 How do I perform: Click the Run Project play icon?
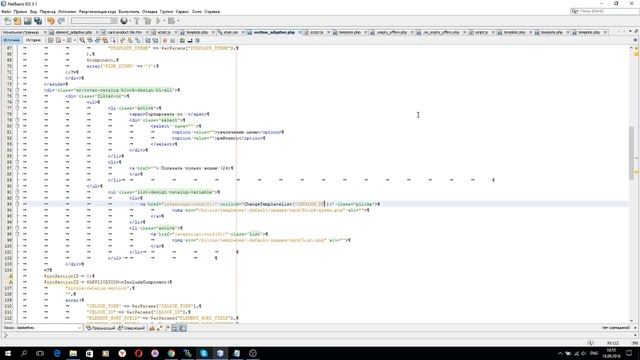point(158,21)
